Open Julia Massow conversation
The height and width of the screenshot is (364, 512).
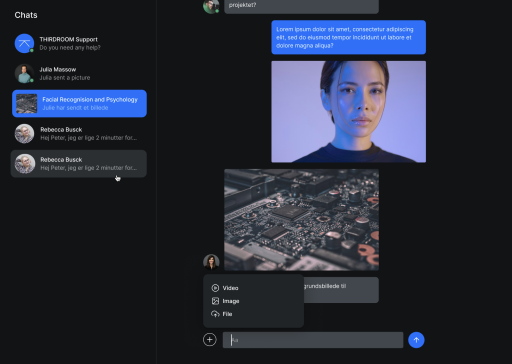click(79, 73)
